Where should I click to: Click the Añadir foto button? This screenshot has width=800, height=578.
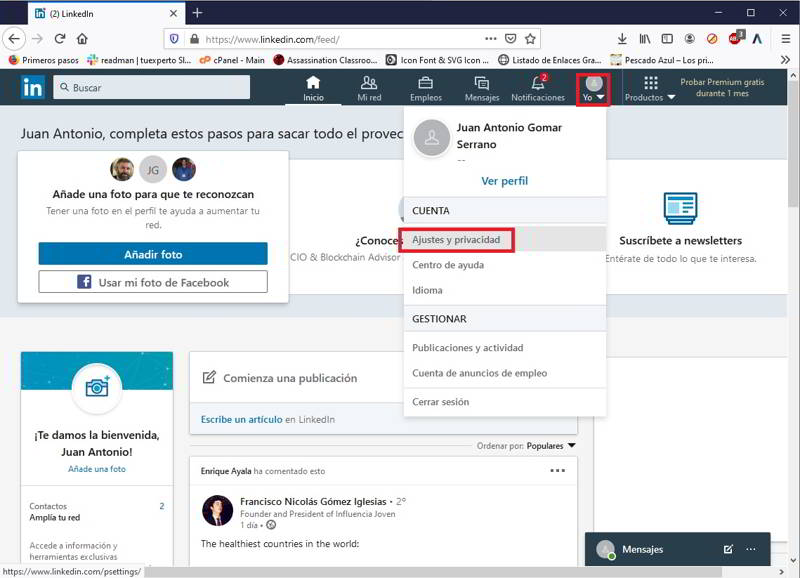coord(153,253)
